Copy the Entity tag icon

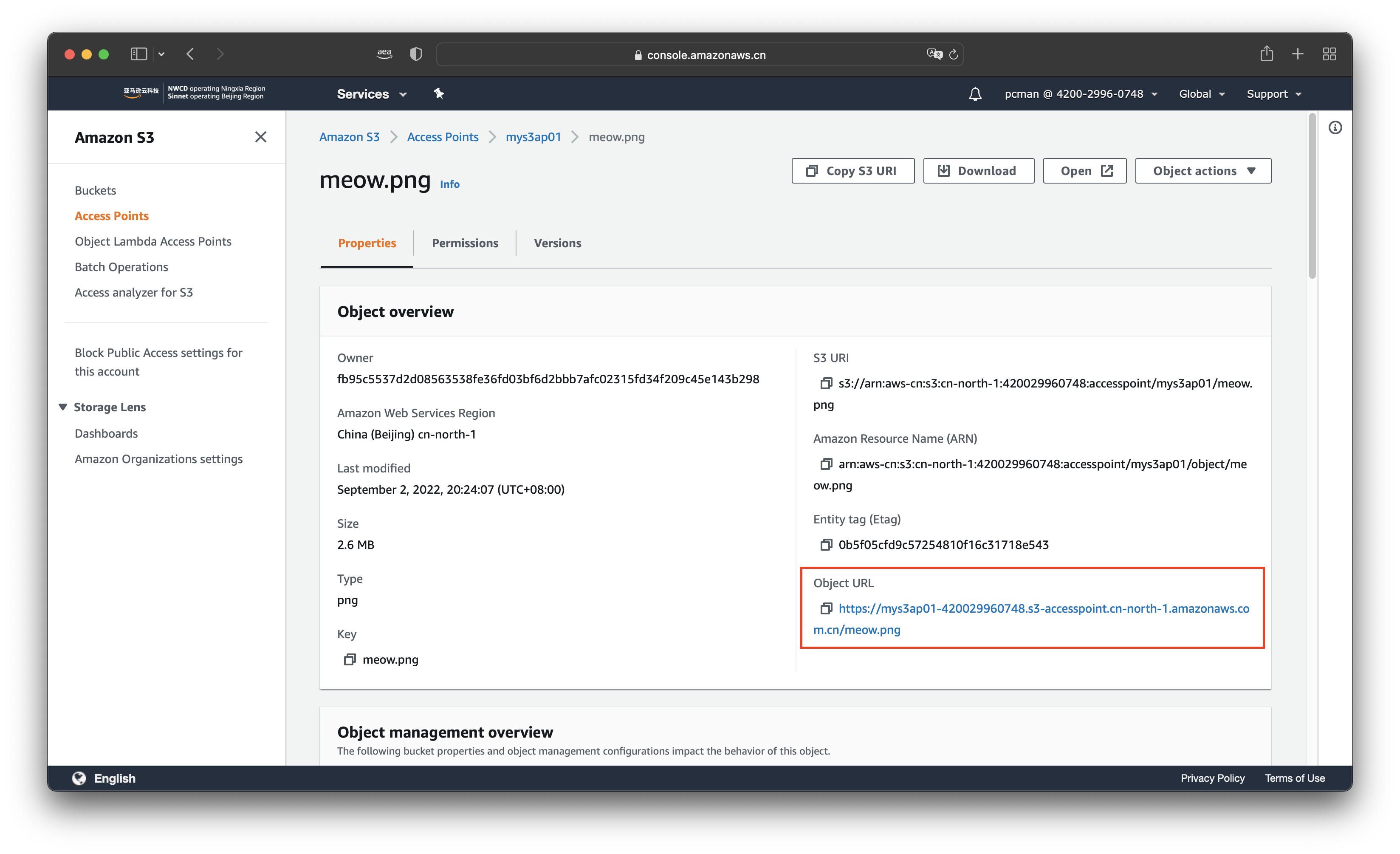point(826,545)
